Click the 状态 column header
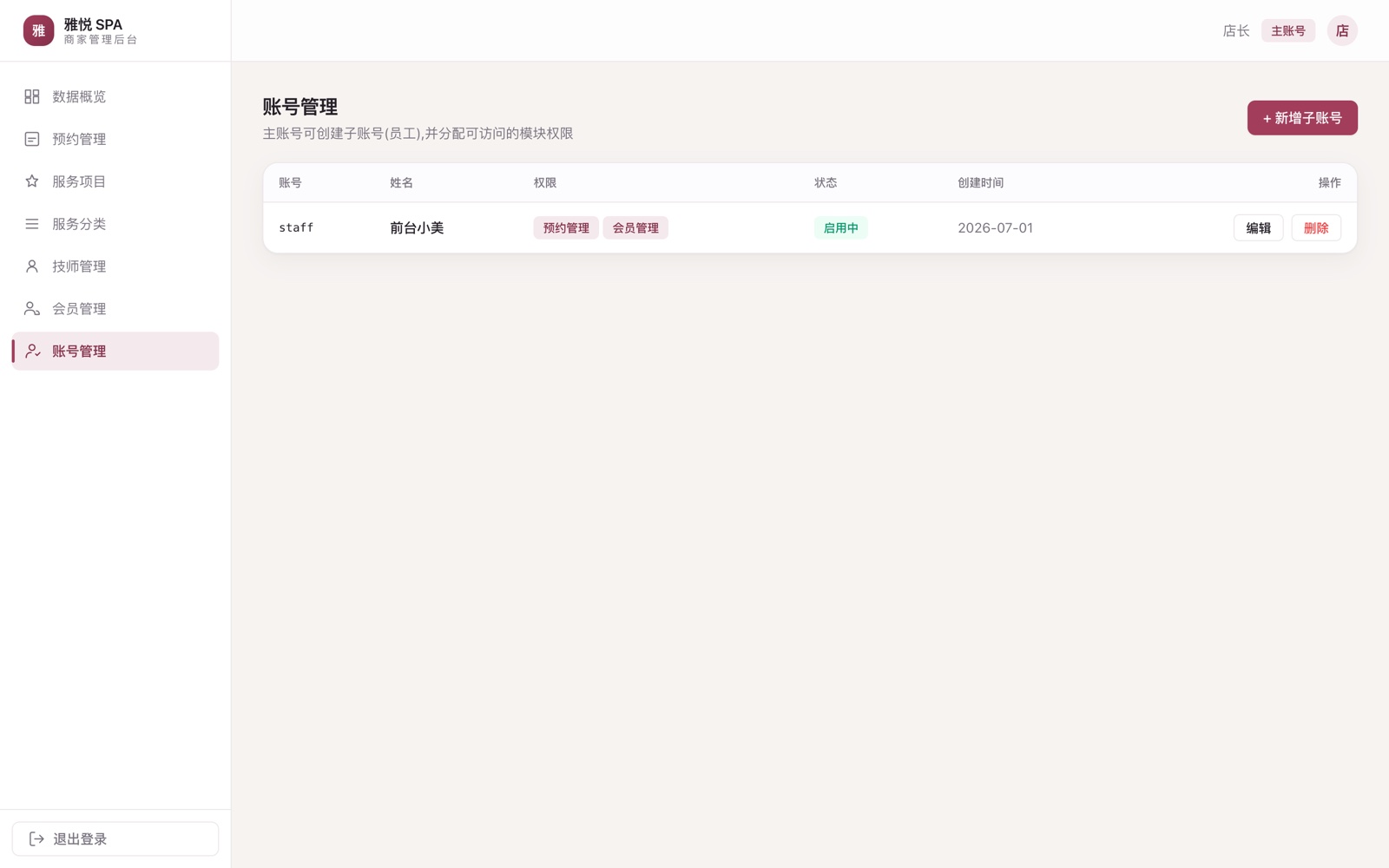The width and height of the screenshot is (1389, 868). click(x=826, y=182)
